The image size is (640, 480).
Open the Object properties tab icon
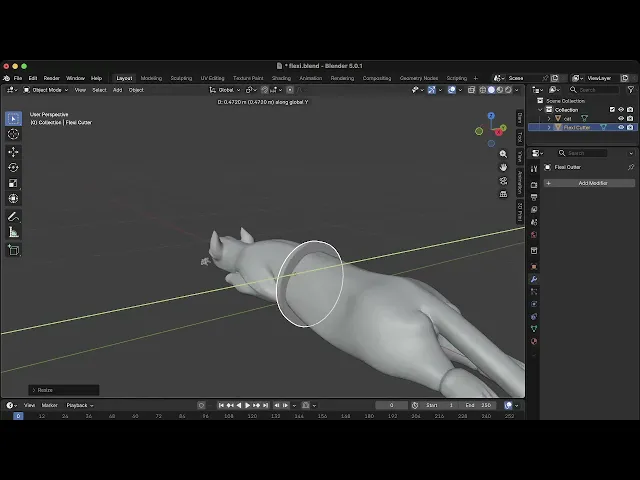click(534, 267)
